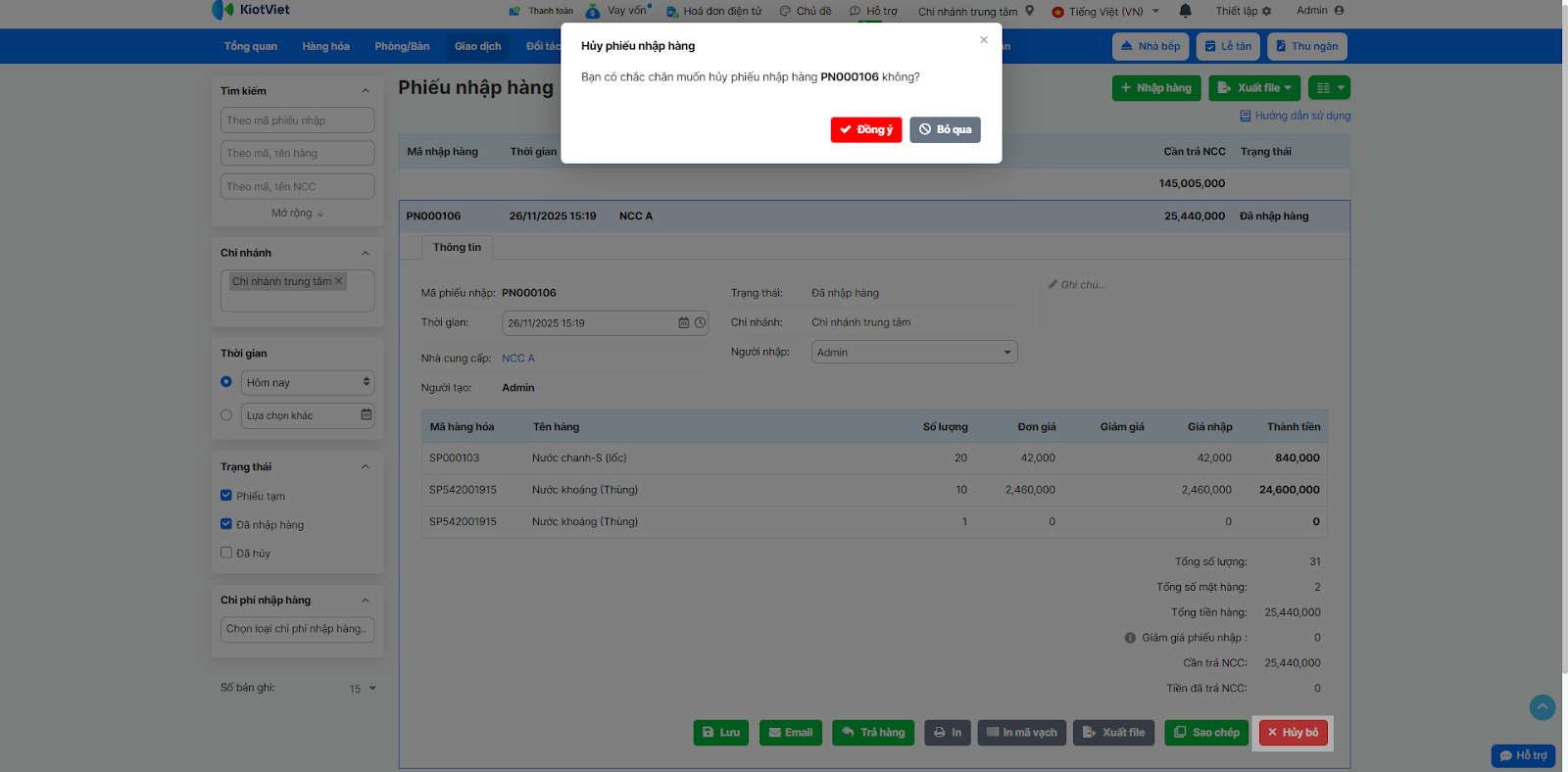Click the location pin beside Chi nhánh trung tâm
The height and width of the screenshot is (772, 1568).
(1030, 11)
